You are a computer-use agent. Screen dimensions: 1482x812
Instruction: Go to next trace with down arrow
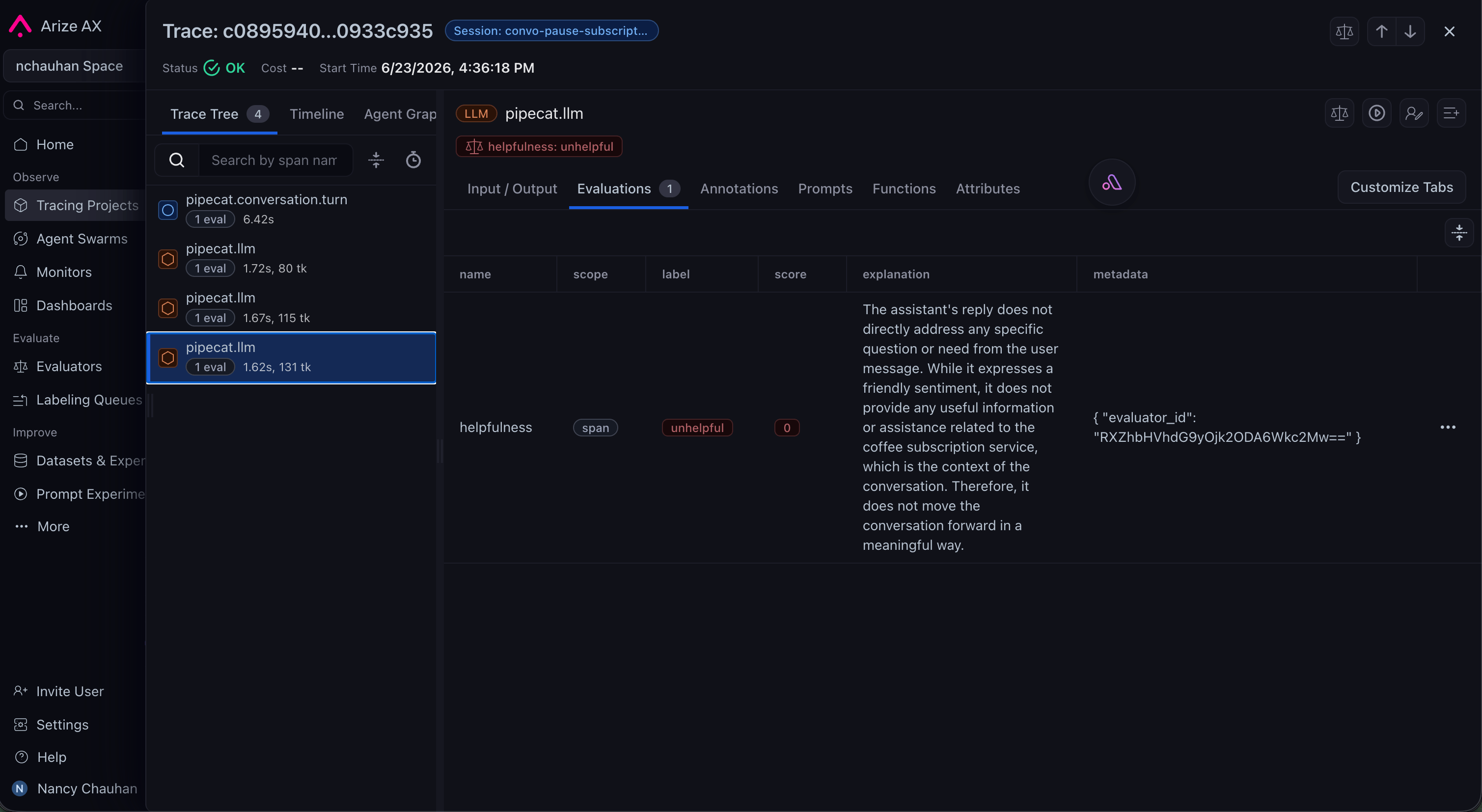(1410, 31)
